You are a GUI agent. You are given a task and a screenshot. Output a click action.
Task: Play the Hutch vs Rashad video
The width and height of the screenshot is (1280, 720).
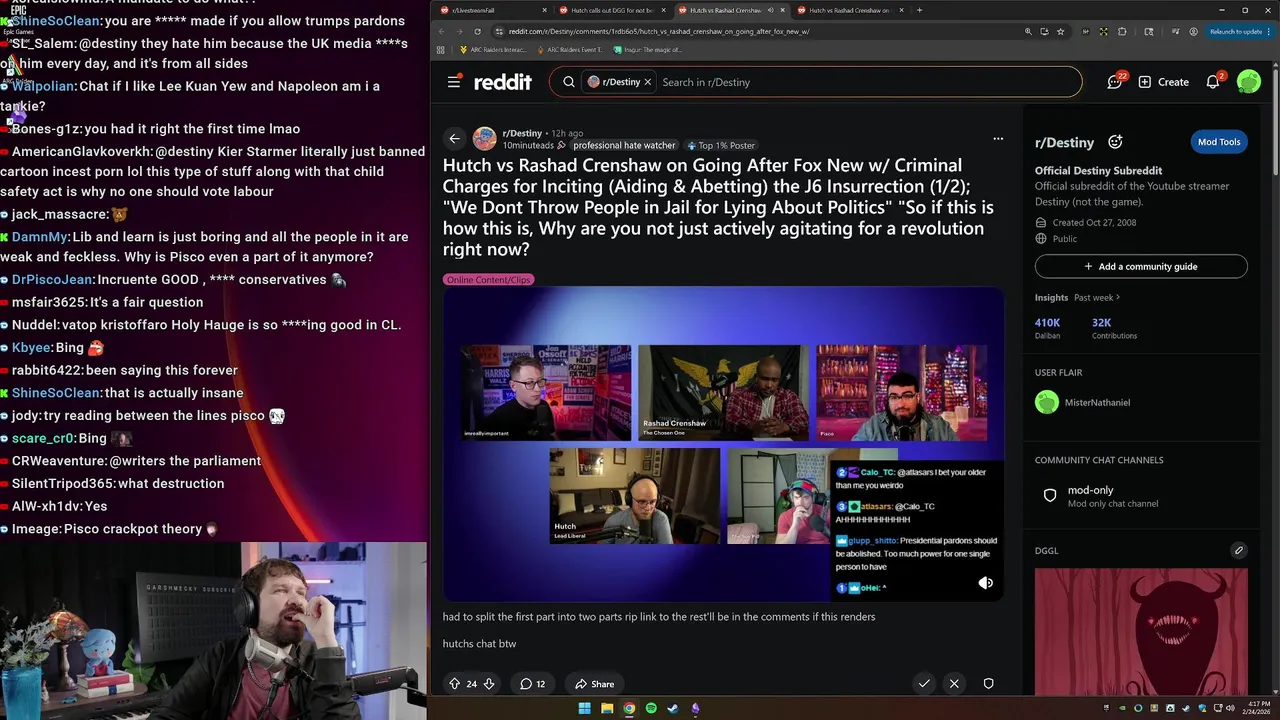tap(724, 445)
